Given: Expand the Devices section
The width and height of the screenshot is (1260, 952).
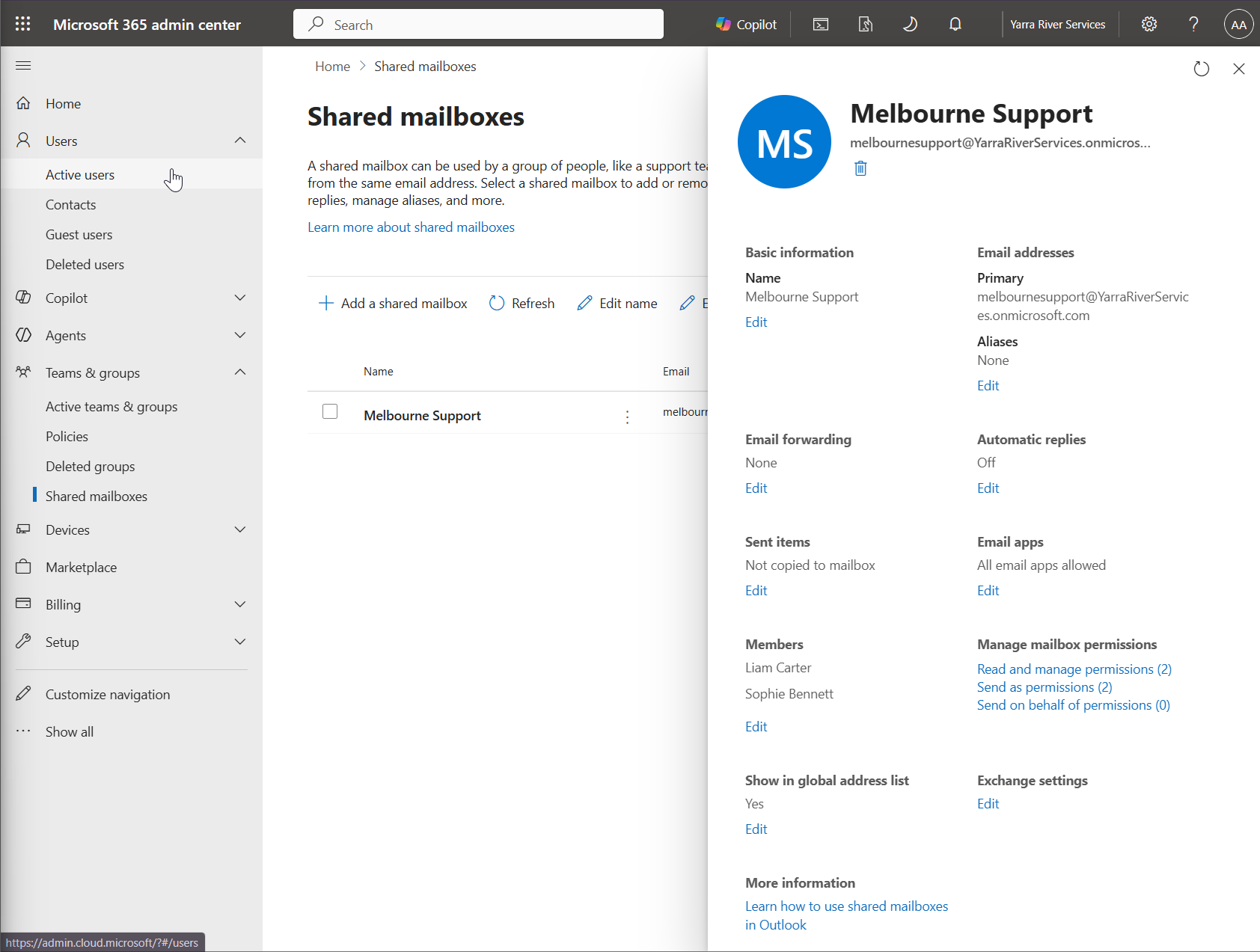Looking at the screenshot, I should pos(240,529).
